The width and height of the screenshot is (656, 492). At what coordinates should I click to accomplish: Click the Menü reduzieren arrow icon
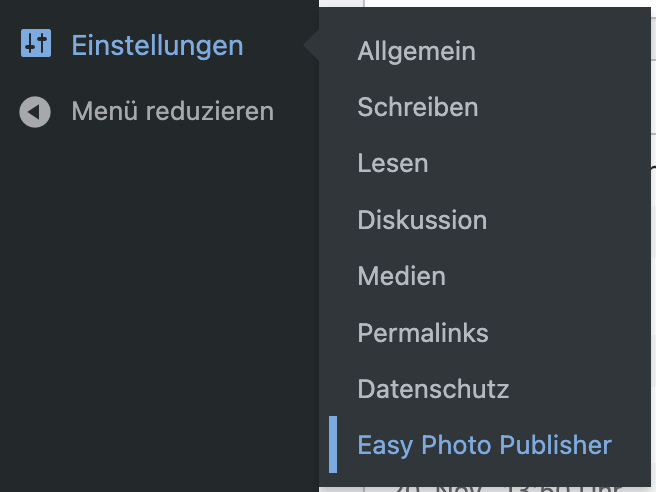pos(35,111)
